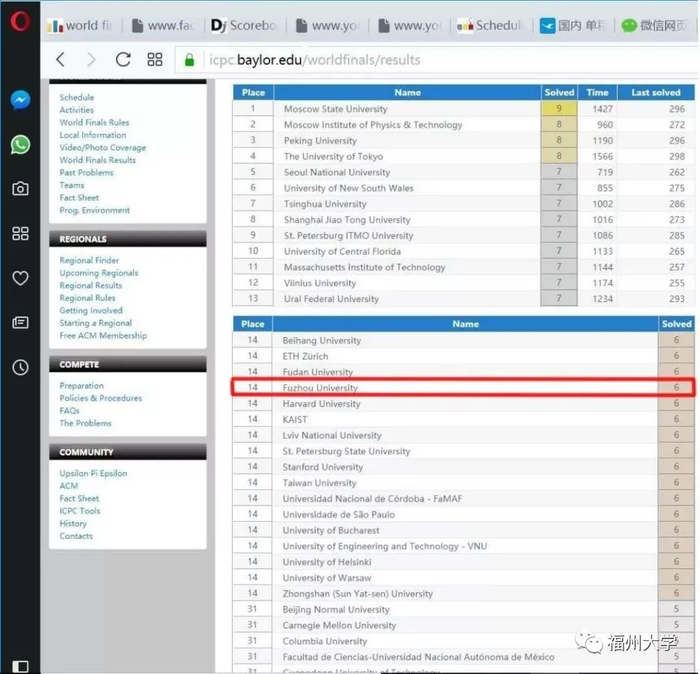Switch to the Schedule tab
The height and width of the screenshot is (674, 700).
(489, 25)
